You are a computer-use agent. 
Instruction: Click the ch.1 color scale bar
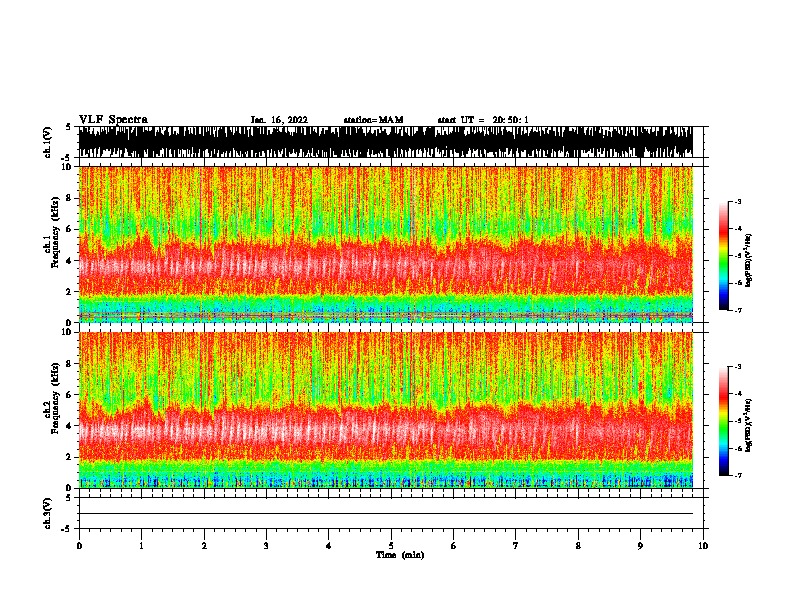pos(724,256)
